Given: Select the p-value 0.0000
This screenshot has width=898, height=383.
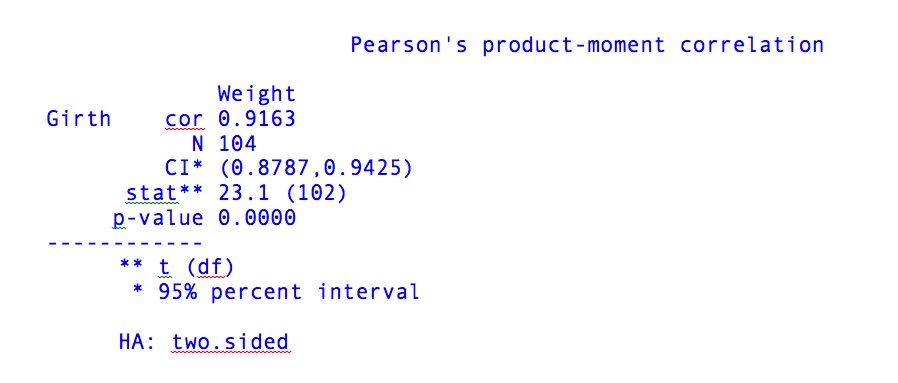Looking at the screenshot, I should coord(257,218).
